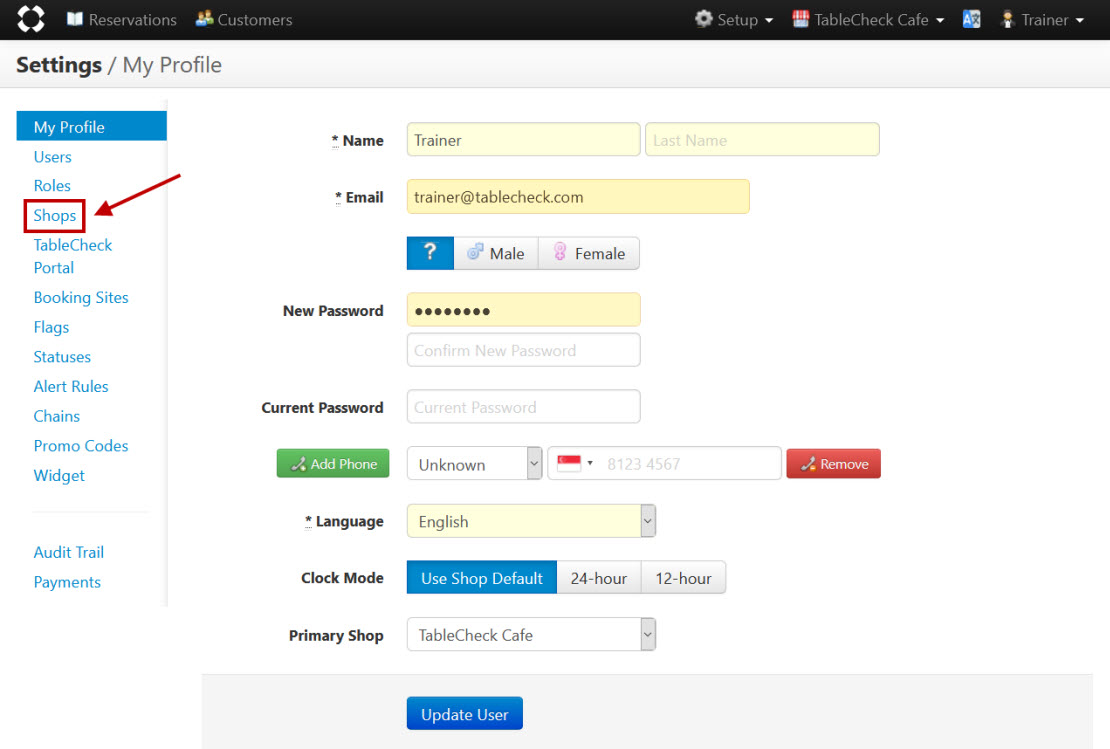Viewport: 1110px width, 749px height.
Task: Open the TableCheck Cafe shop dropdown
Action: coord(868,20)
